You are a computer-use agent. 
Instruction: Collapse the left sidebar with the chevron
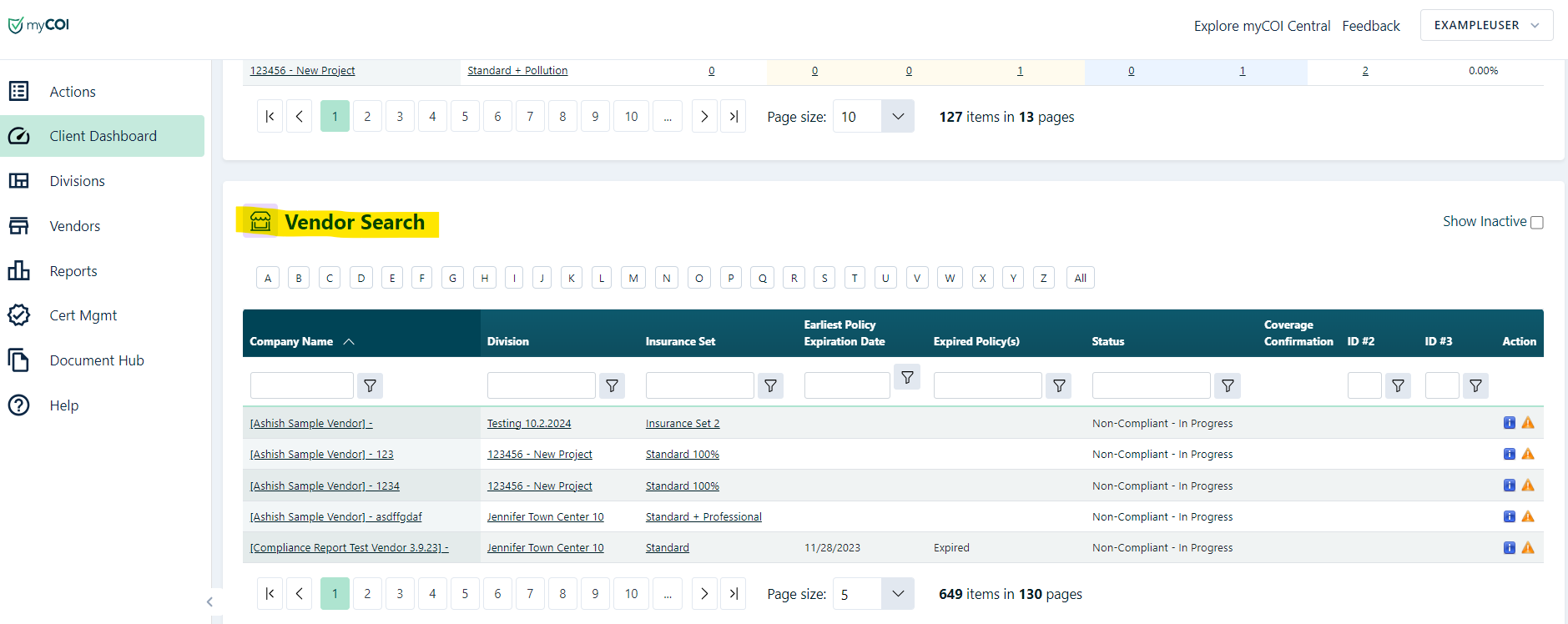(209, 601)
